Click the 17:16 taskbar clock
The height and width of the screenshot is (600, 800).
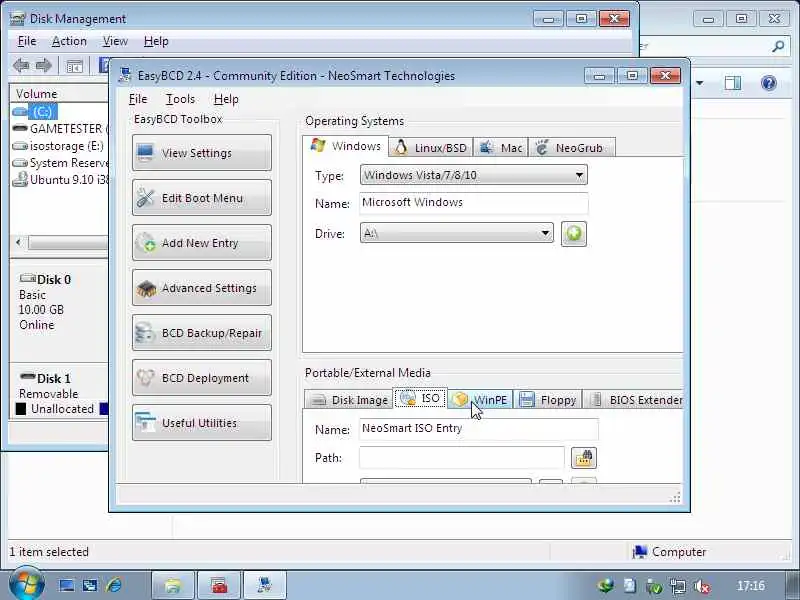(x=751, y=586)
